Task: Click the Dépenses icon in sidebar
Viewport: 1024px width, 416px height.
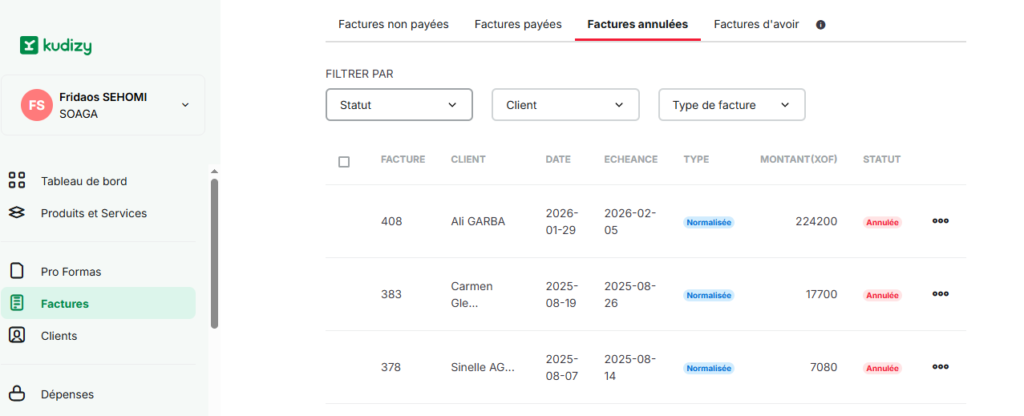Action: pos(16,394)
